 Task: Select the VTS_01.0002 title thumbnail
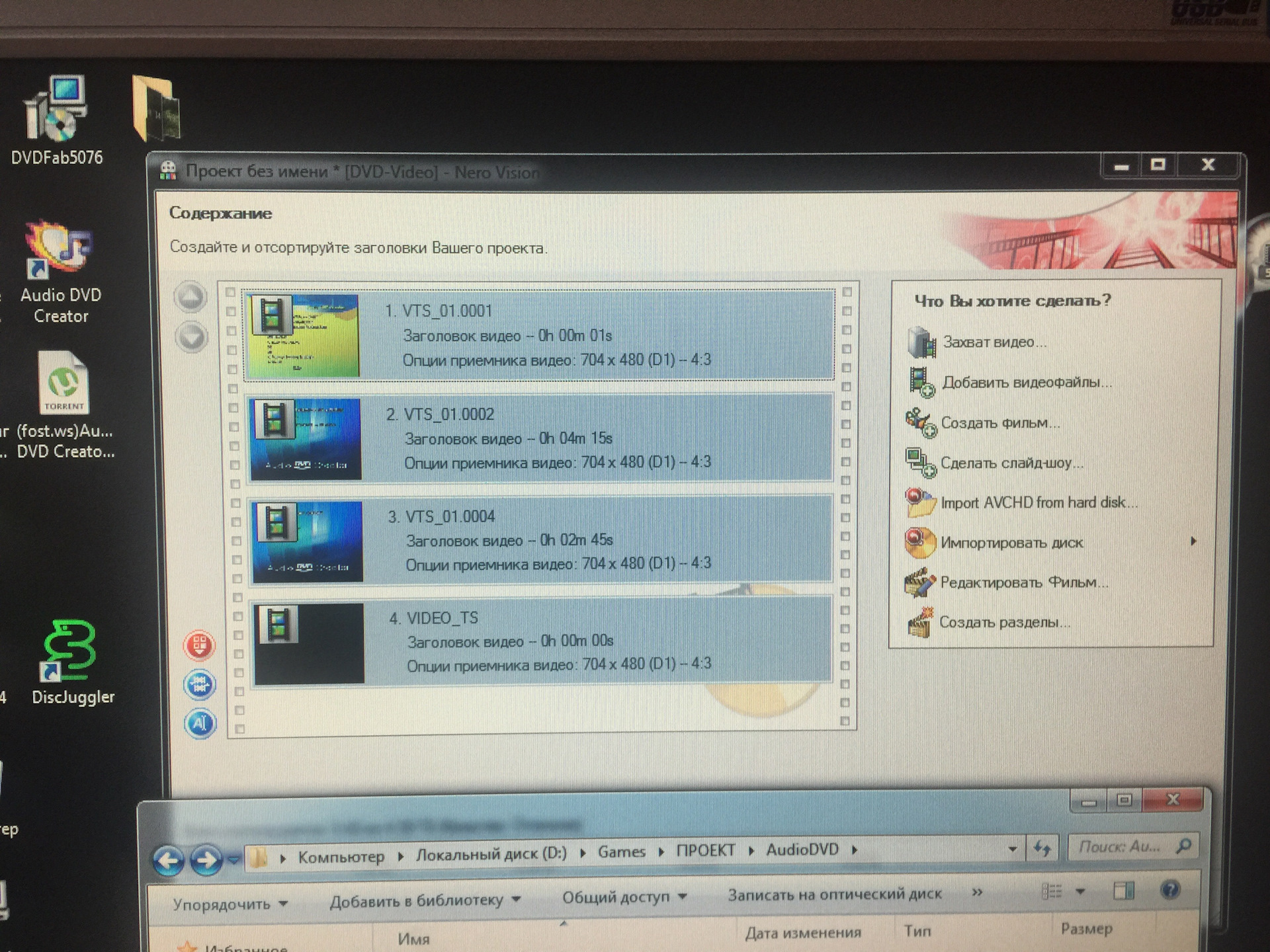click(306, 439)
